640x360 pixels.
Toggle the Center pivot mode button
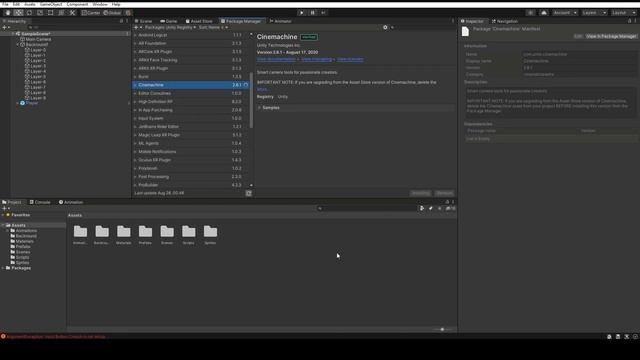91,13
